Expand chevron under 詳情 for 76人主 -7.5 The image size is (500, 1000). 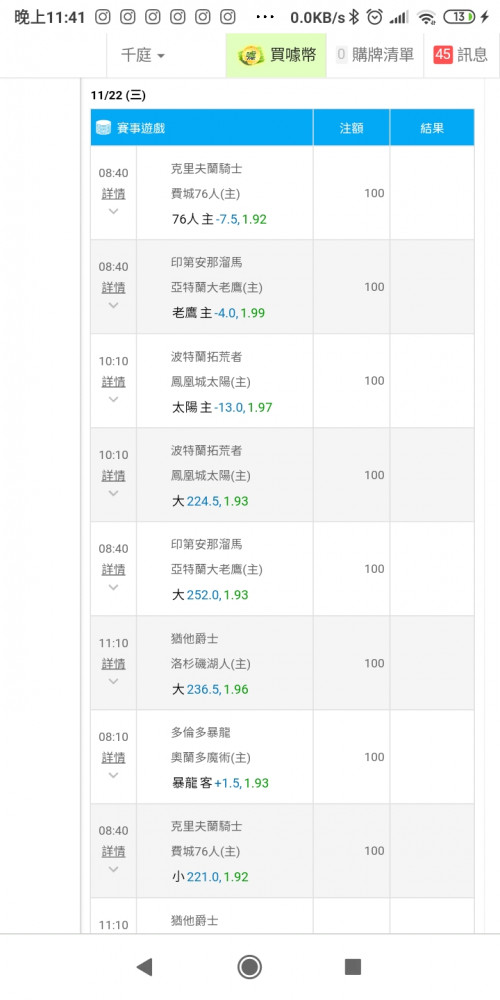[114, 211]
